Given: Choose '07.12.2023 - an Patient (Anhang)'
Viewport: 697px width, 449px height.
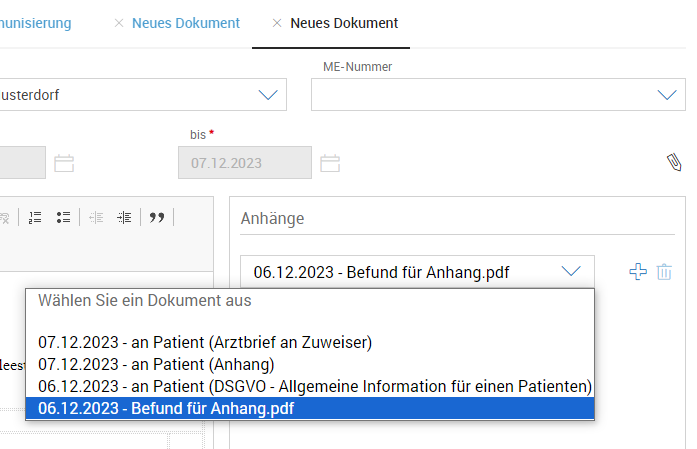Looking at the screenshot, I should click(x=156, y=364).
